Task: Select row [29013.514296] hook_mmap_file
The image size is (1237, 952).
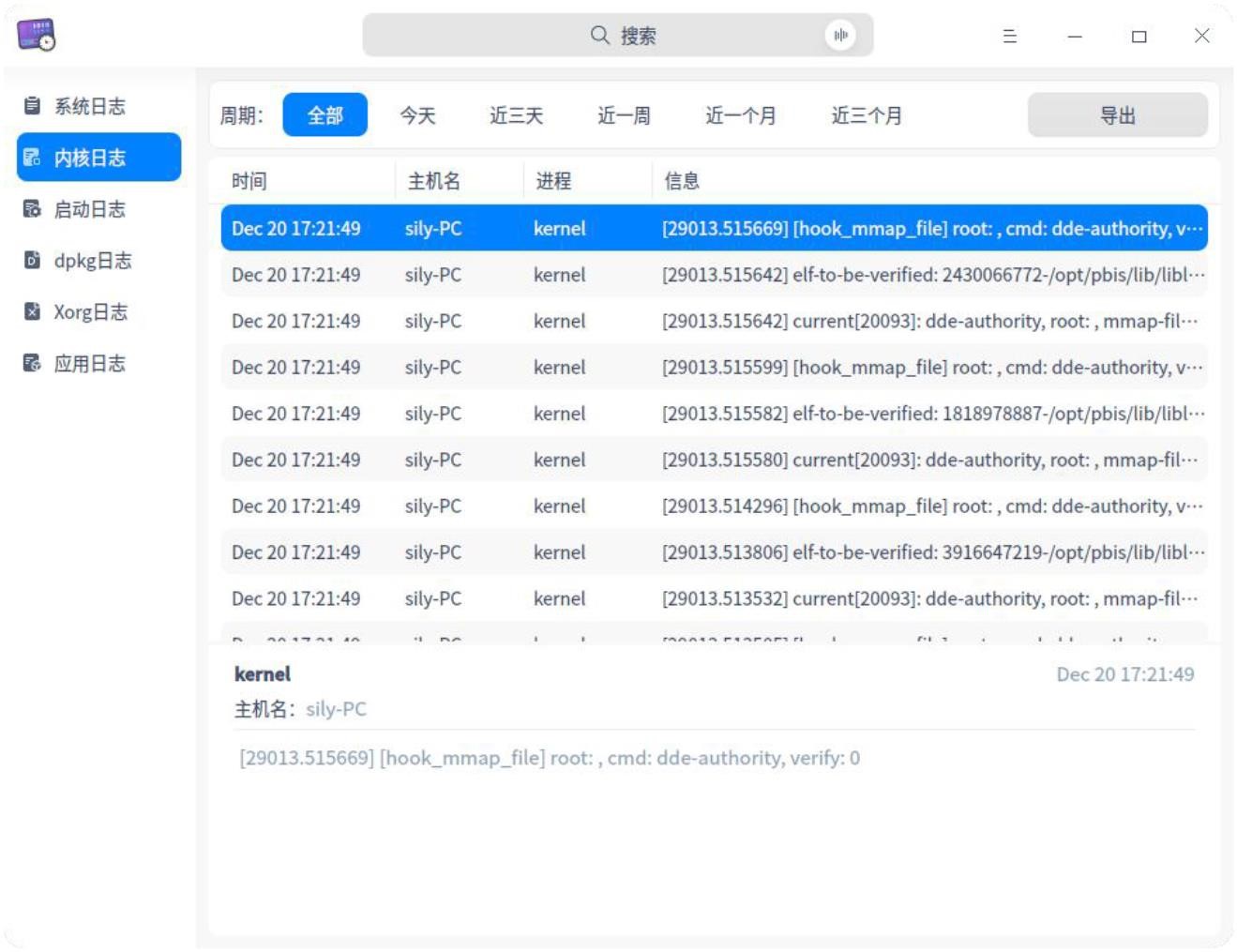Action: (715, 506)
